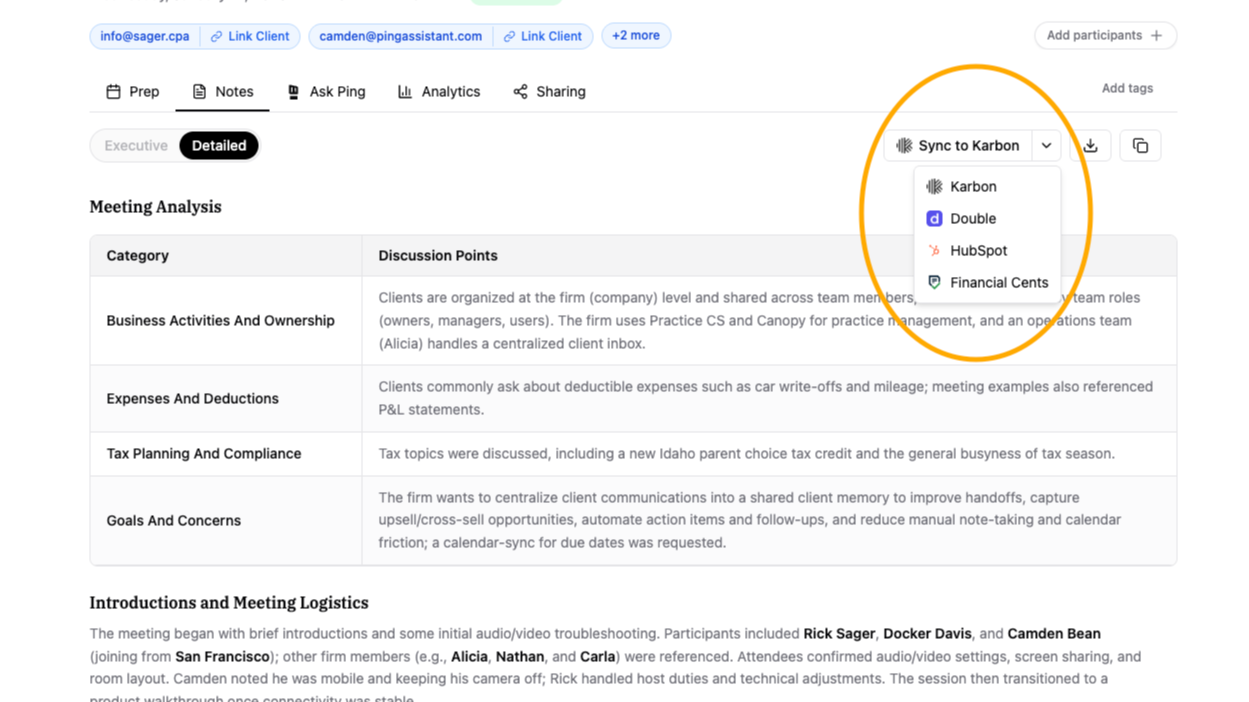Click the Notes tab
This screenshot has height=702, width=1249.
223,92
